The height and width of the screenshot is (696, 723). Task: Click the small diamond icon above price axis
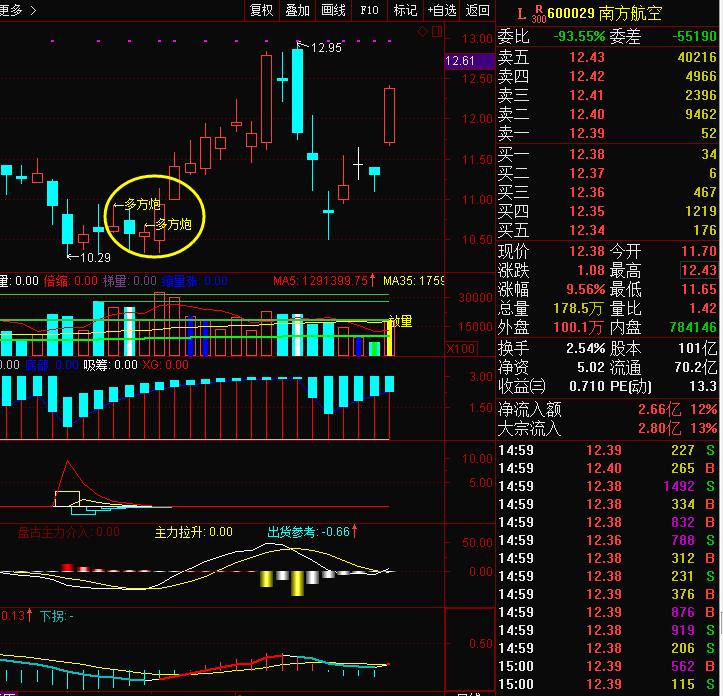(x=422, y=32)
